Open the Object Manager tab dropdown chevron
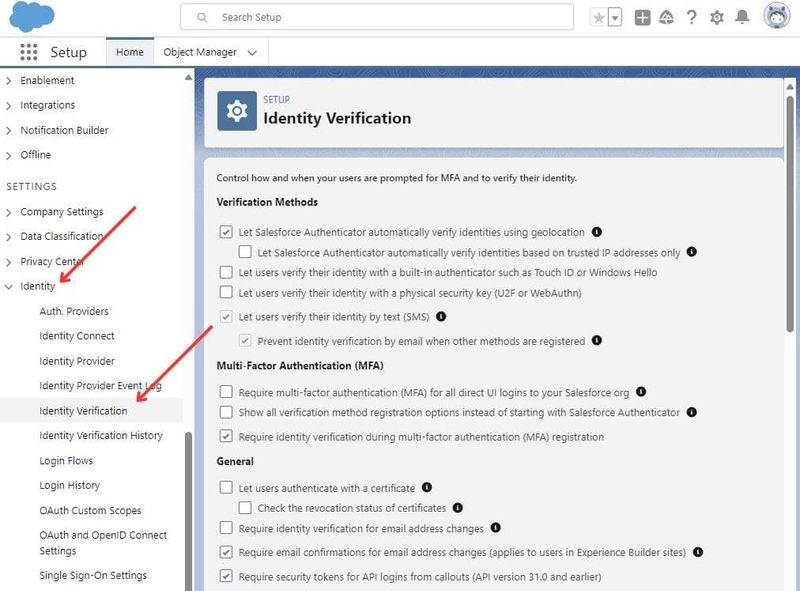 point(252,53)
